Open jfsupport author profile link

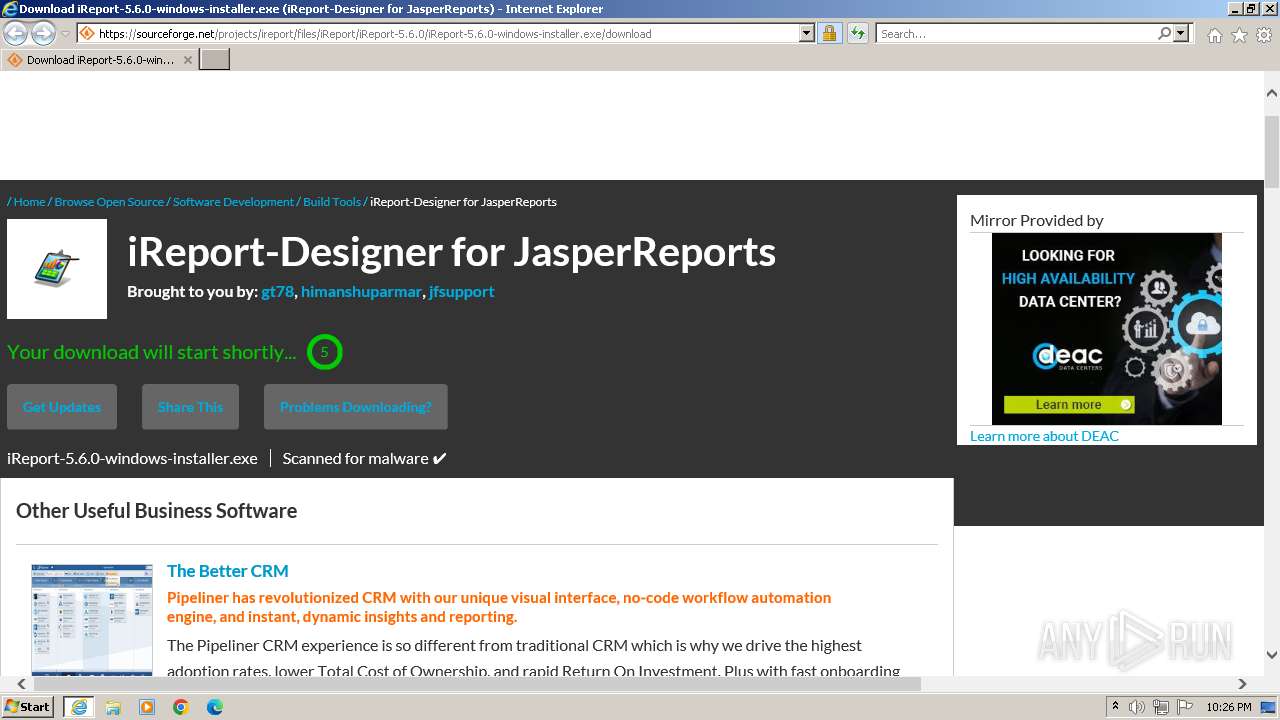click(462, 291)
